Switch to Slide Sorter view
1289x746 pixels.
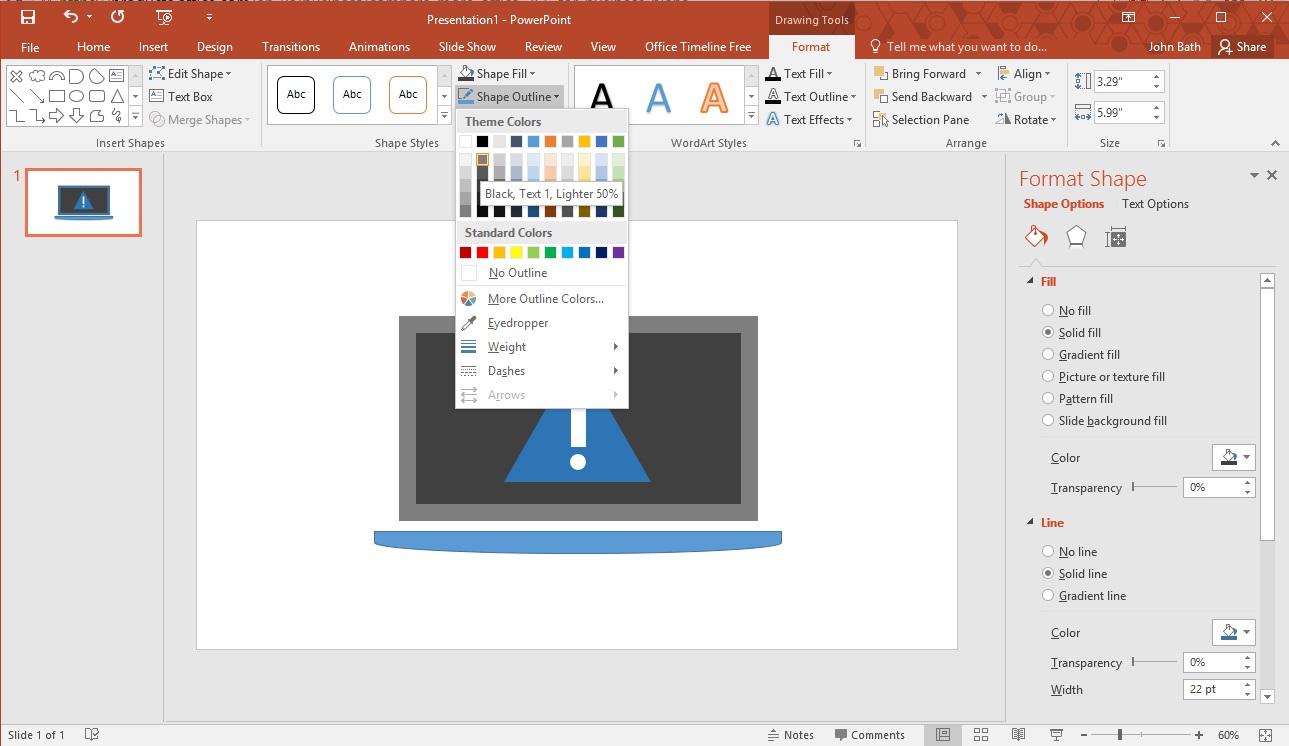click(981, 734)
